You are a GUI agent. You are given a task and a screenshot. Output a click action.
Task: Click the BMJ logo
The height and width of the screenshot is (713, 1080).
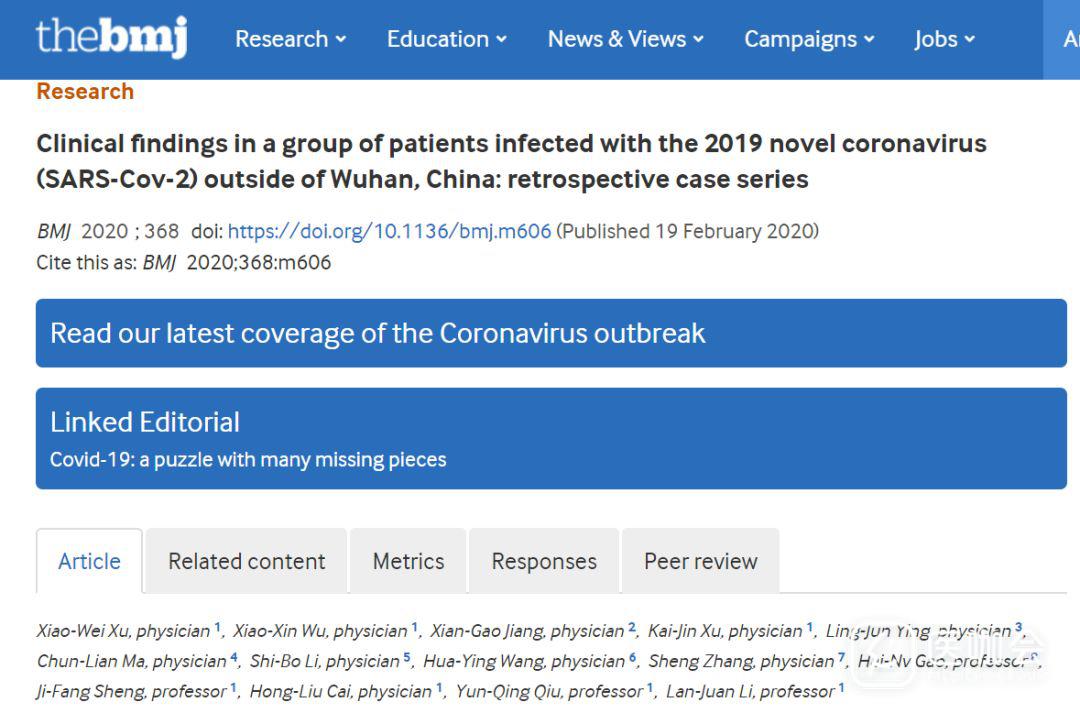111,38
